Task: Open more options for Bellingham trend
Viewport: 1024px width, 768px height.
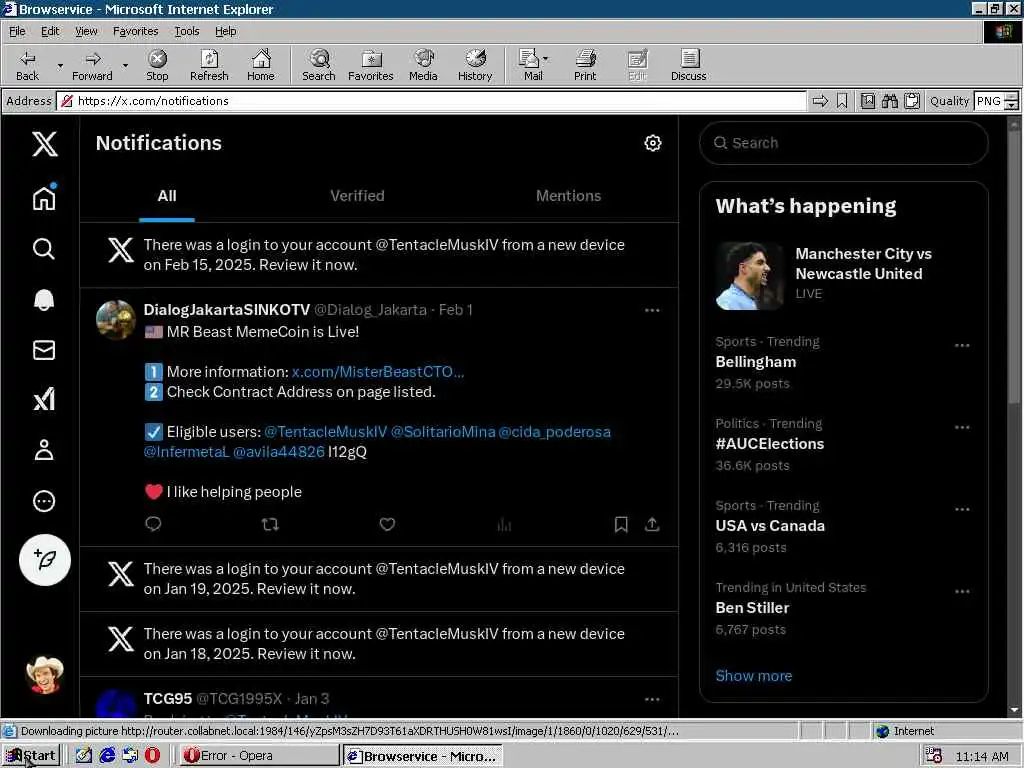Action: coord(961,345)
